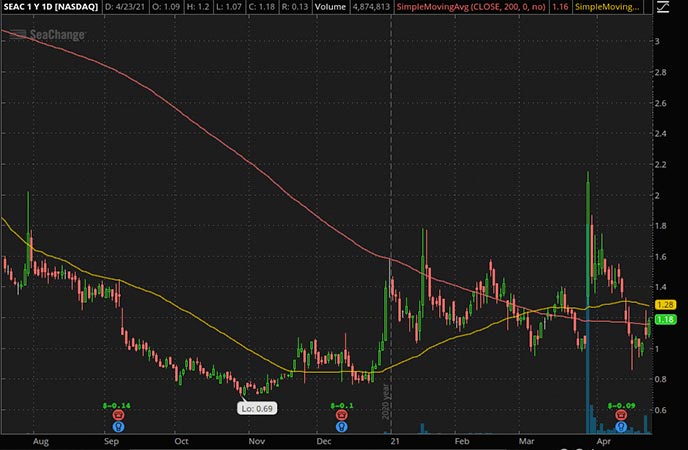This screenshot has width=688, height=450.
Task: Click the -0.09 earnings value in April
Action: [x=621, y=406]
